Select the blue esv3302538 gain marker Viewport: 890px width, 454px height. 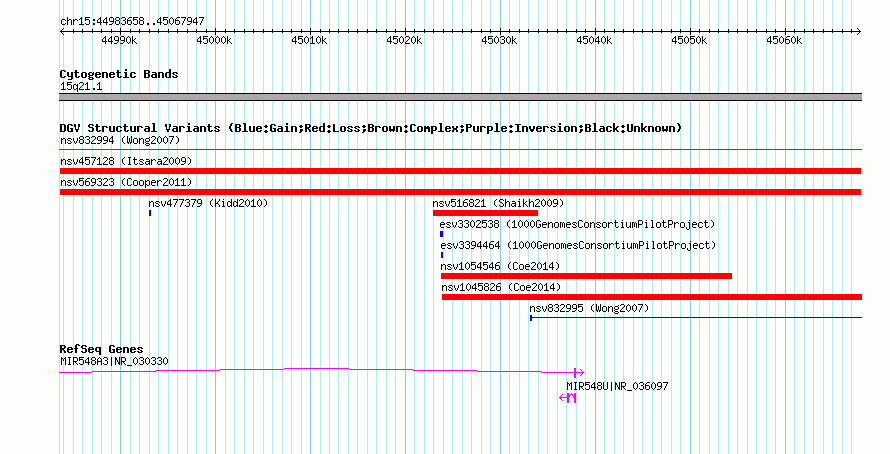click(x=442, y=234)
